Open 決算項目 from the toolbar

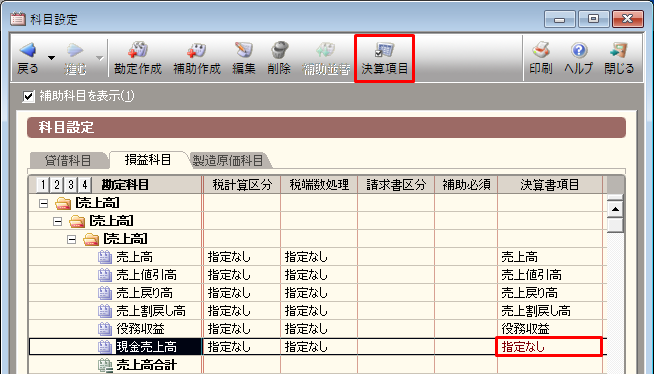pos(384,59)
